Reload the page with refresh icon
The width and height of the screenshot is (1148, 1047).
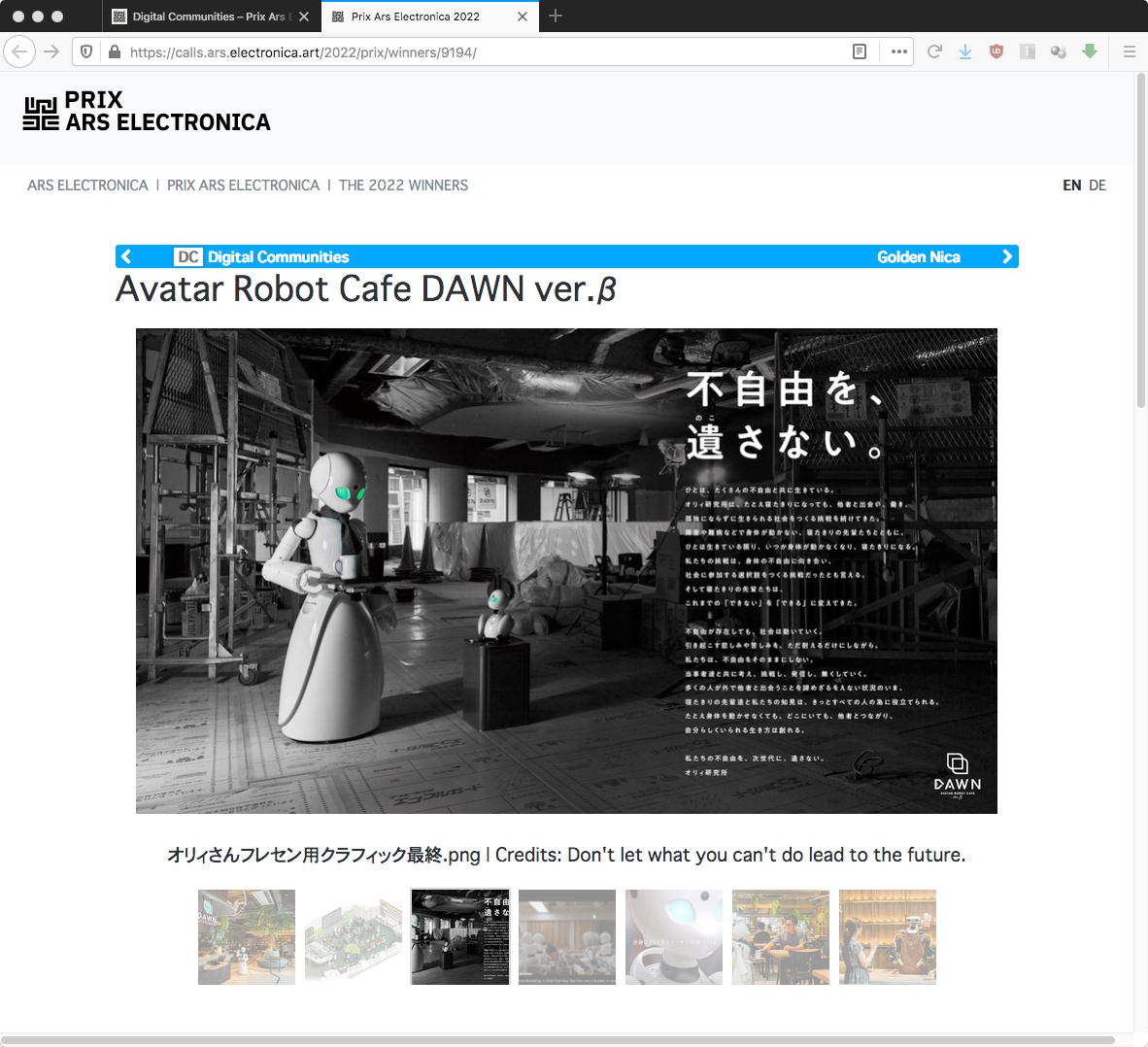(x=934, y=52)
